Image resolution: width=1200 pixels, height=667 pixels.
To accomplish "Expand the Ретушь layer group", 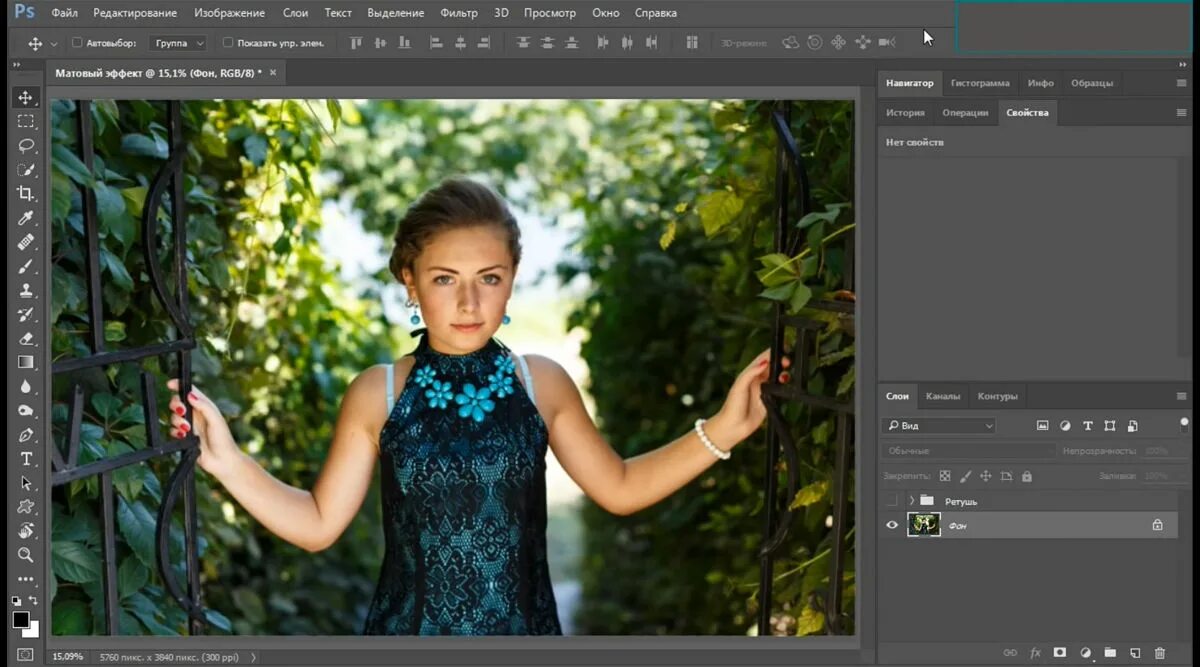I will click(x=911, y=500).
